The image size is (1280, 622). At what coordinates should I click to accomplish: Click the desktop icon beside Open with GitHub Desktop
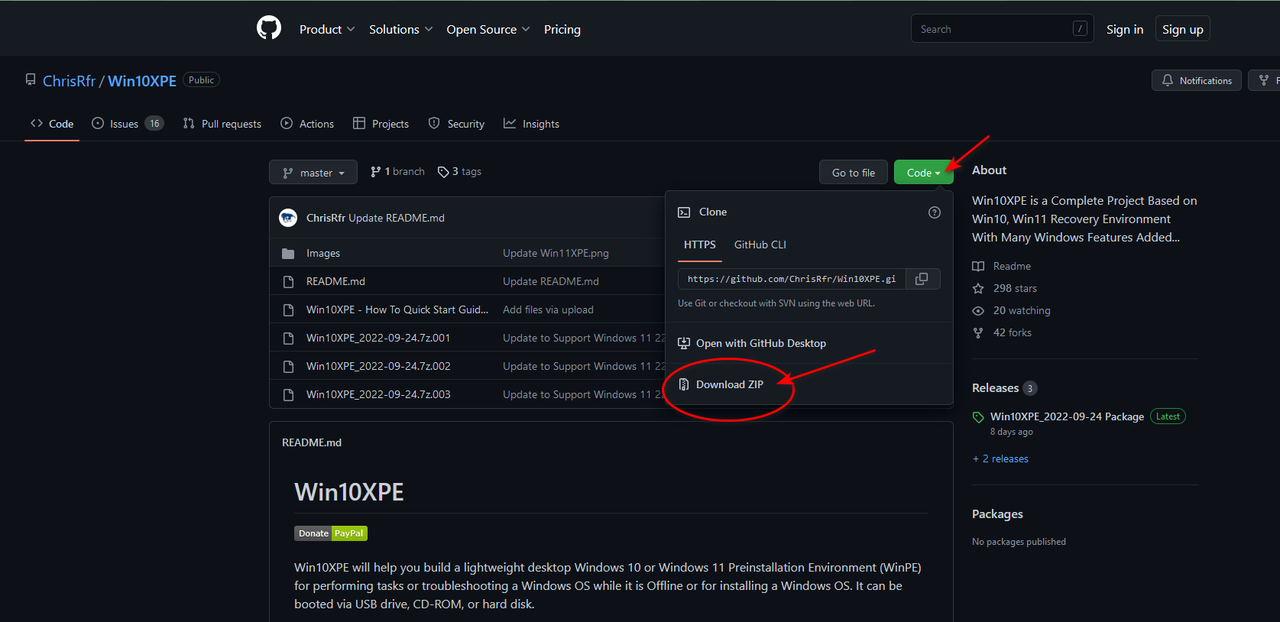pyautogui.click(x=684, y=343)
